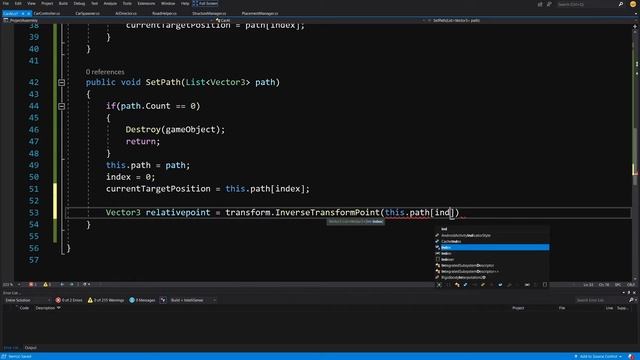Toggle the Warnings filter in Error List
Viewport: 640px width, 360px height.
coord(106,300)
